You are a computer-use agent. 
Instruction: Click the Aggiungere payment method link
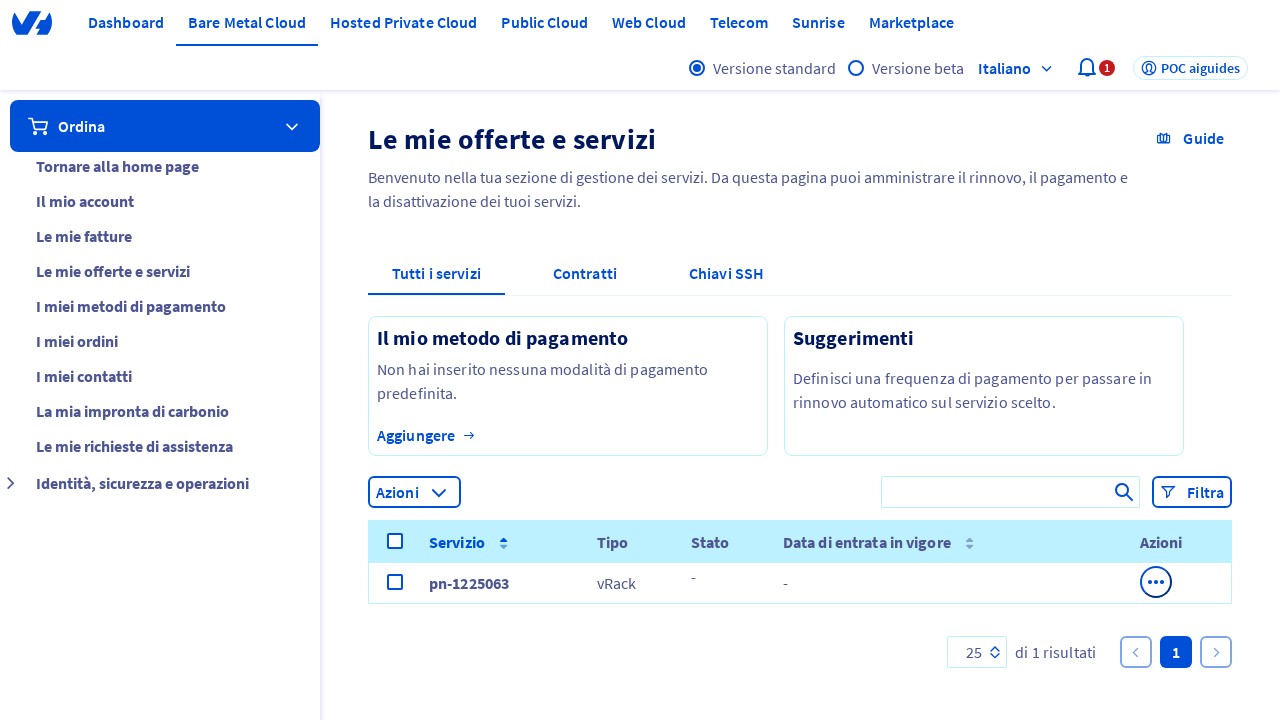tap(416, 435)
